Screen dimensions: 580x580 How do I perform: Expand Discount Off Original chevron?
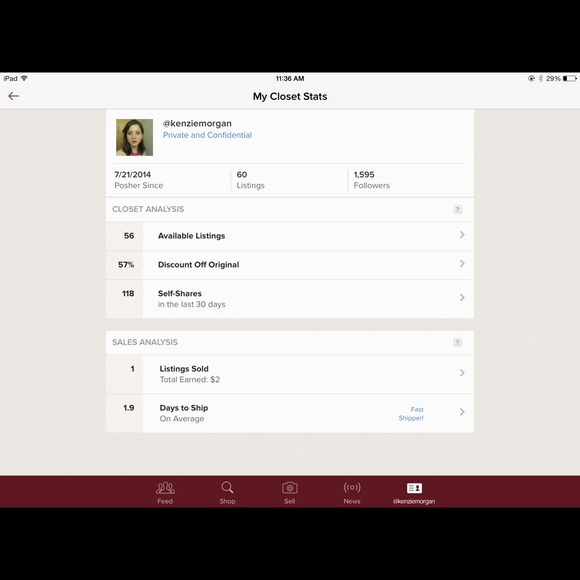point(462,264)
